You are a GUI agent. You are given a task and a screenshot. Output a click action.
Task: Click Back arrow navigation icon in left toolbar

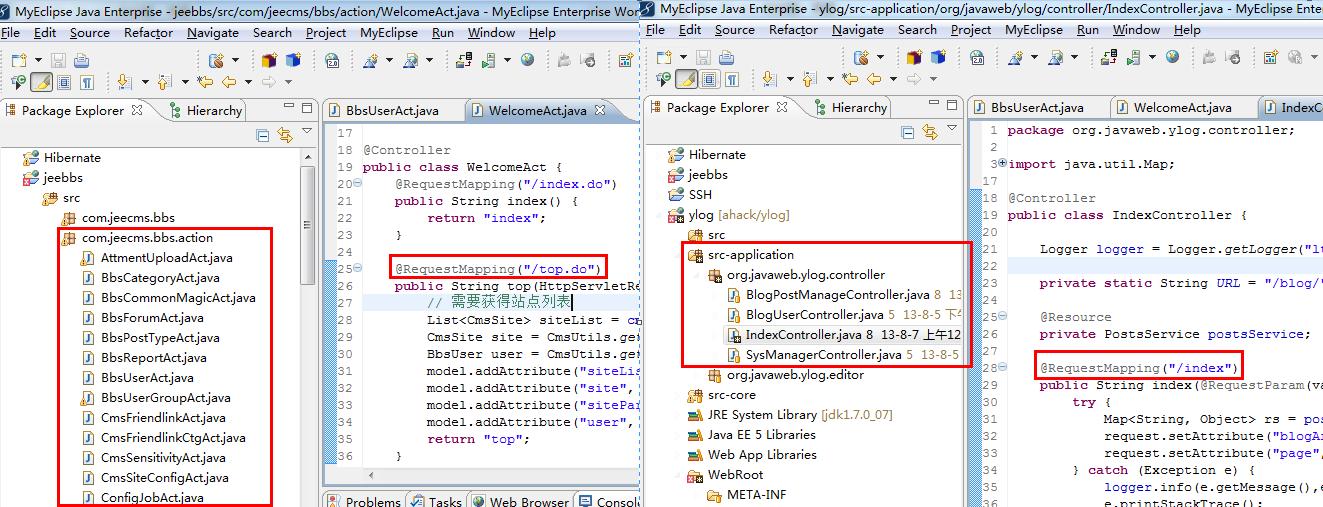(x=229, y=82)
